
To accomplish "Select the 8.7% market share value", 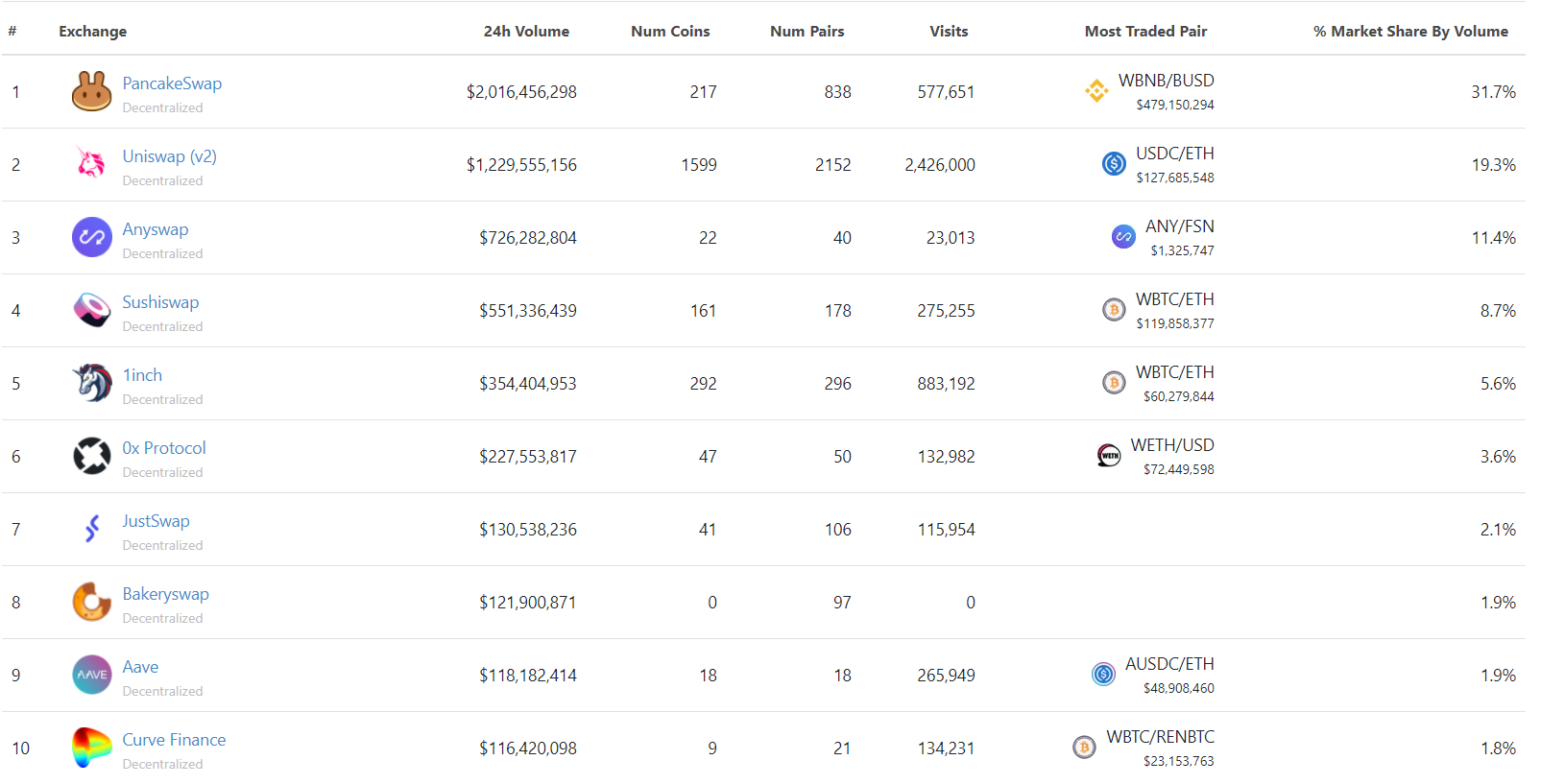I will (1498, 311).
